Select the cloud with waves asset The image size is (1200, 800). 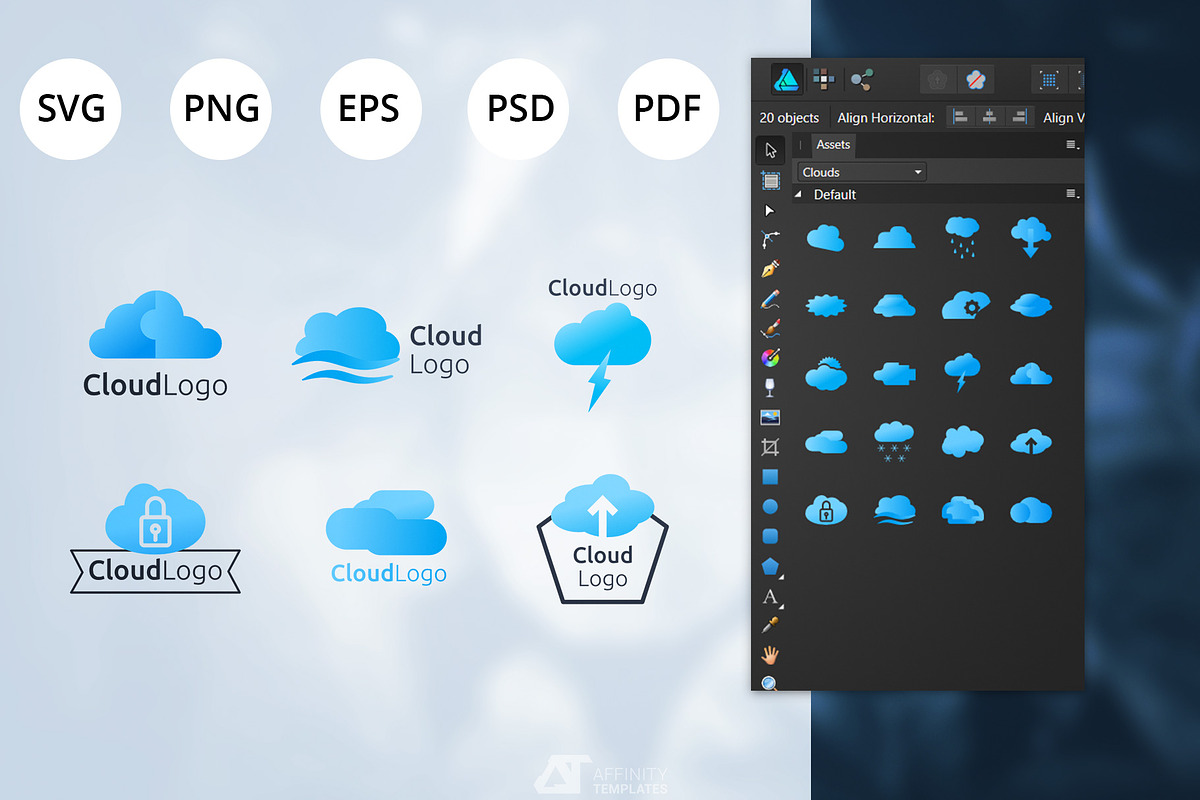(894, 510)
